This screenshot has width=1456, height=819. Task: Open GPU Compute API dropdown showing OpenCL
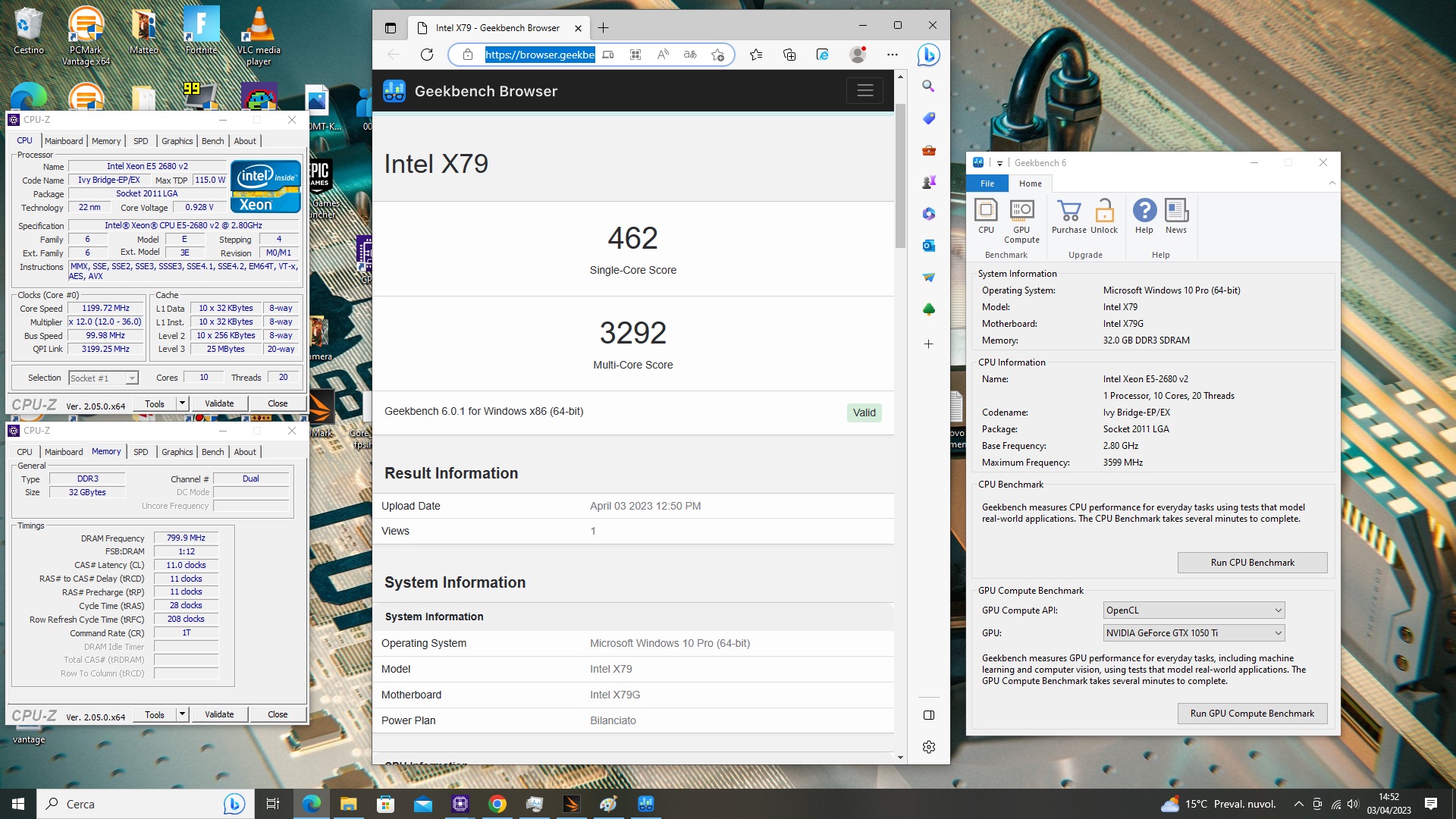(x=1194, y=610)
